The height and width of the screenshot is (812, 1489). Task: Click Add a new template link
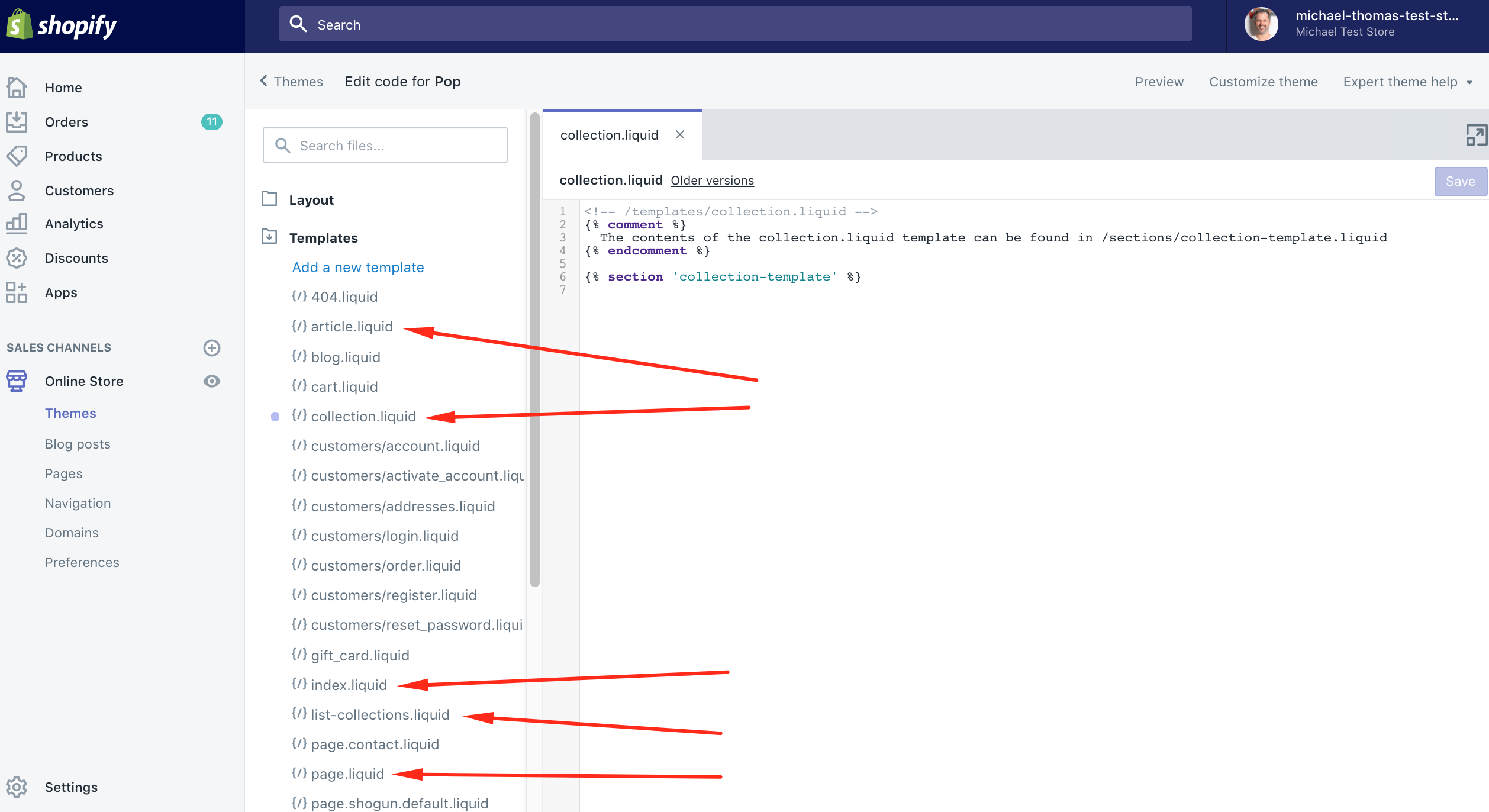coord(358,268)
